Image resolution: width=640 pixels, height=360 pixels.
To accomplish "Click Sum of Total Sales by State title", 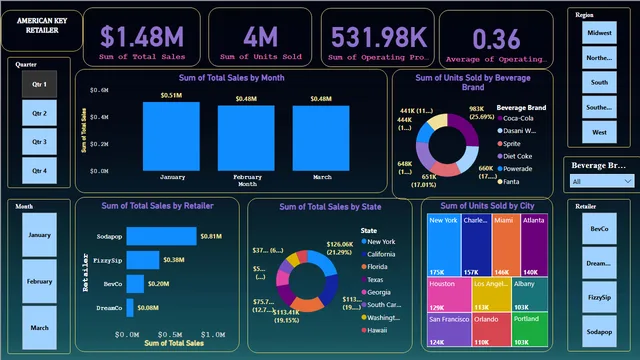I will click(x=330, y=207).
